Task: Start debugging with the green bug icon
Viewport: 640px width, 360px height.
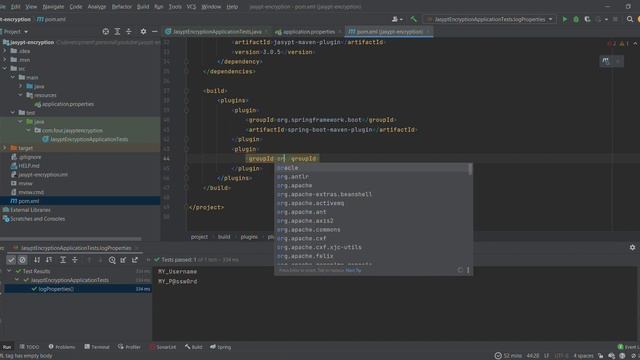Action: tap(576, 19)
